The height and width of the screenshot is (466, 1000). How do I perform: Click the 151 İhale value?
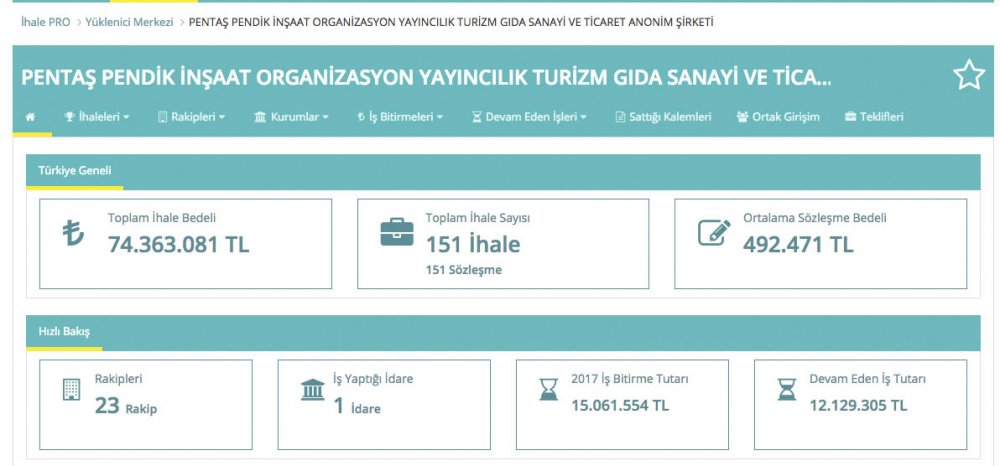point(473,245)
